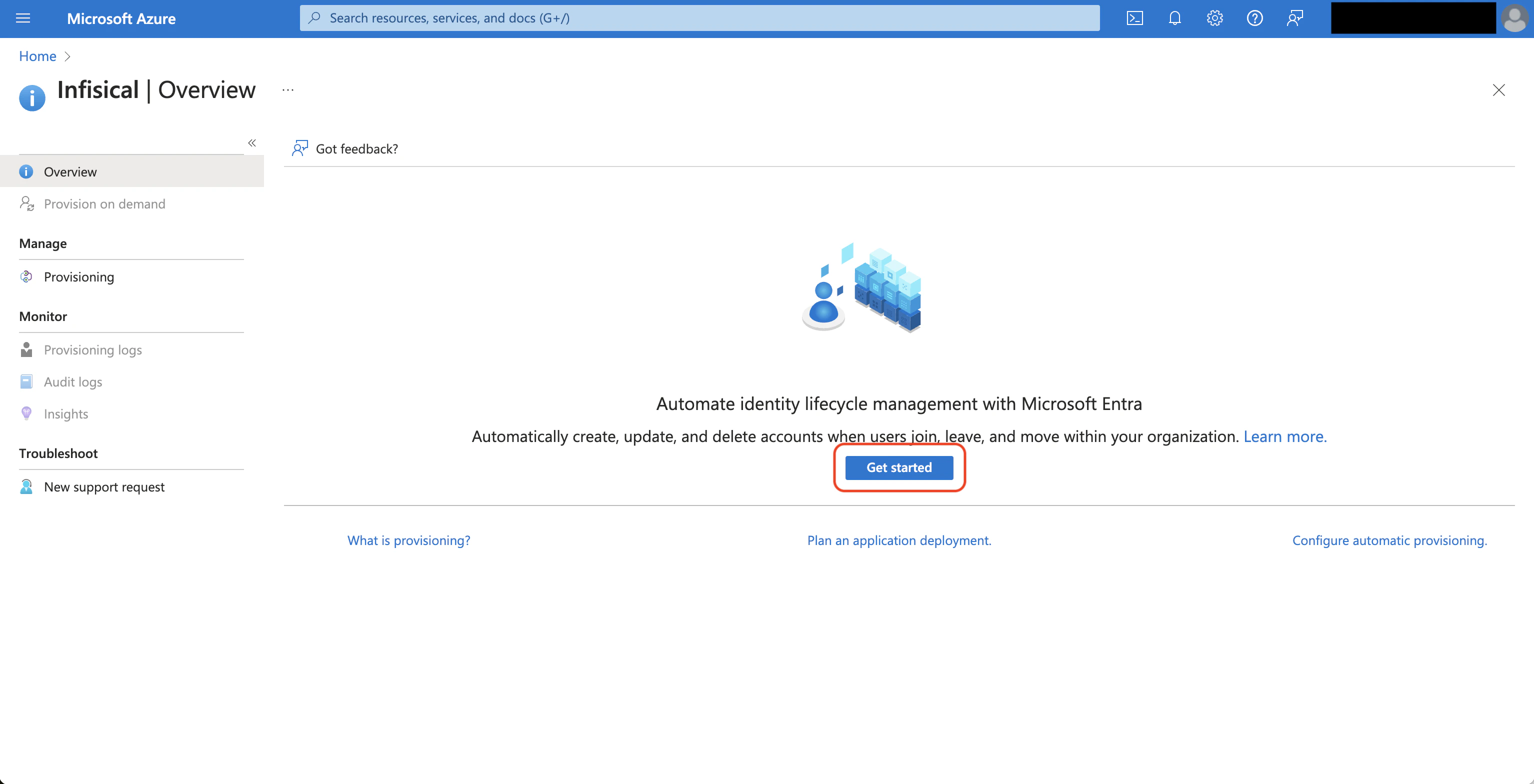Open Provisioning under Manage
This screenshot has height=784, width=1534.
click(131, 277)
